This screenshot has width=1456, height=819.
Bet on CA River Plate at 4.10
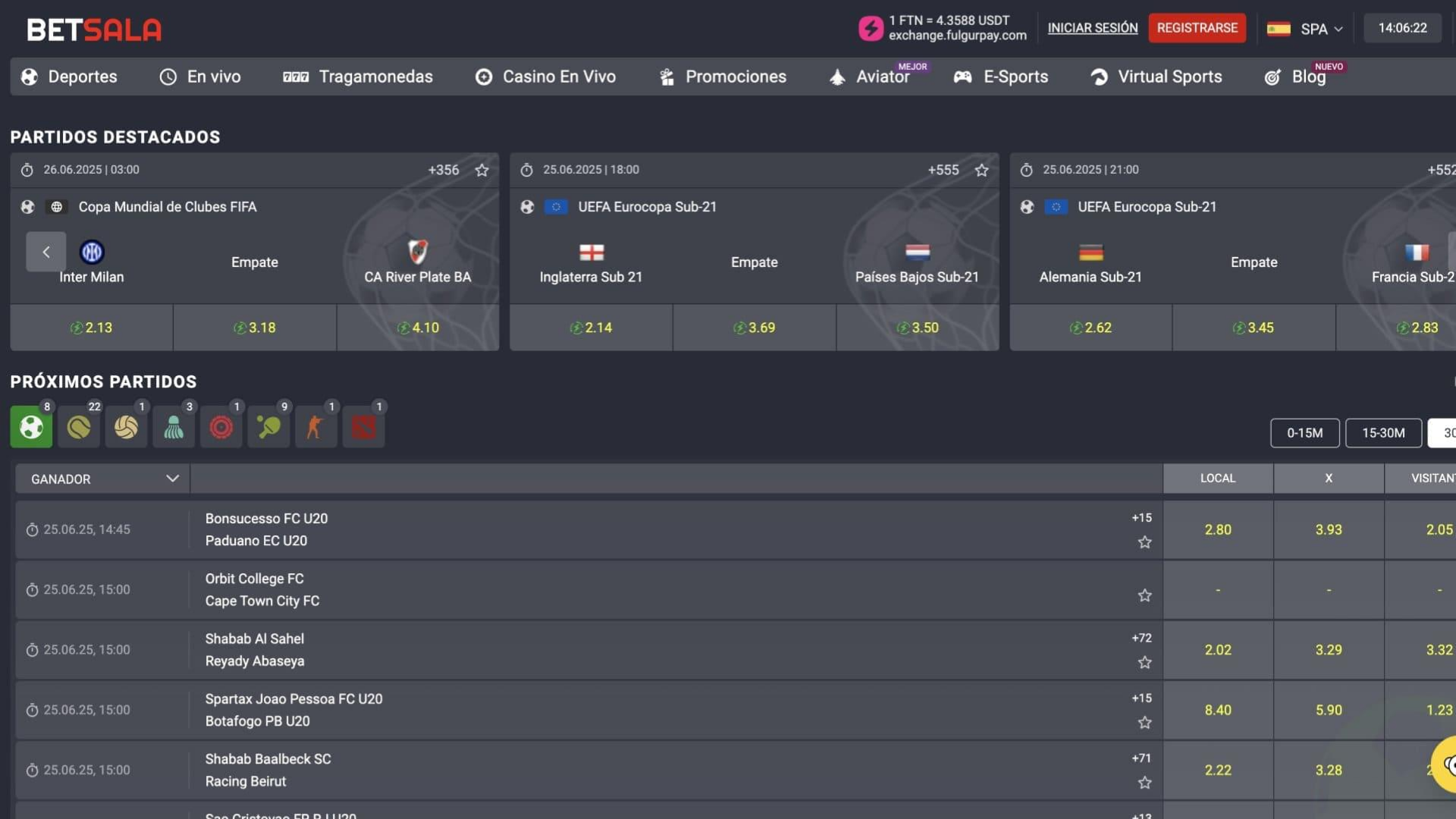coord(418,328)
